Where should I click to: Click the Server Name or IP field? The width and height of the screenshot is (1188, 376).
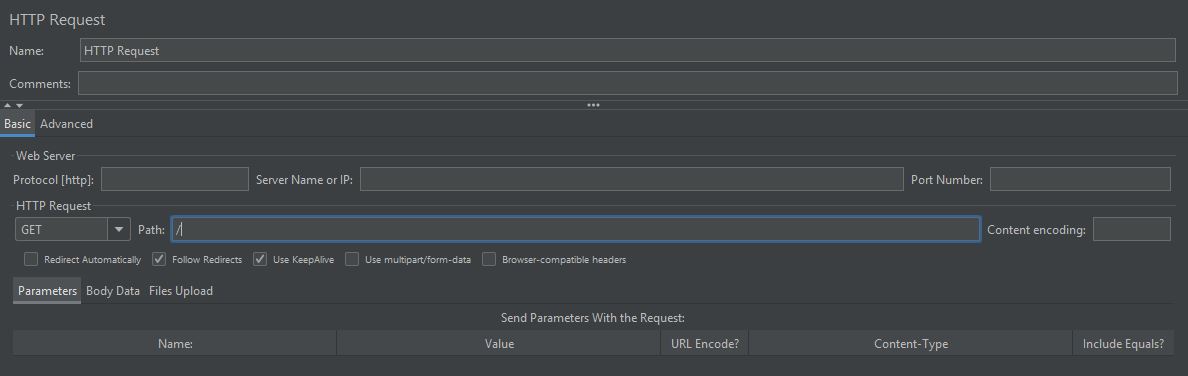(631, 179)
